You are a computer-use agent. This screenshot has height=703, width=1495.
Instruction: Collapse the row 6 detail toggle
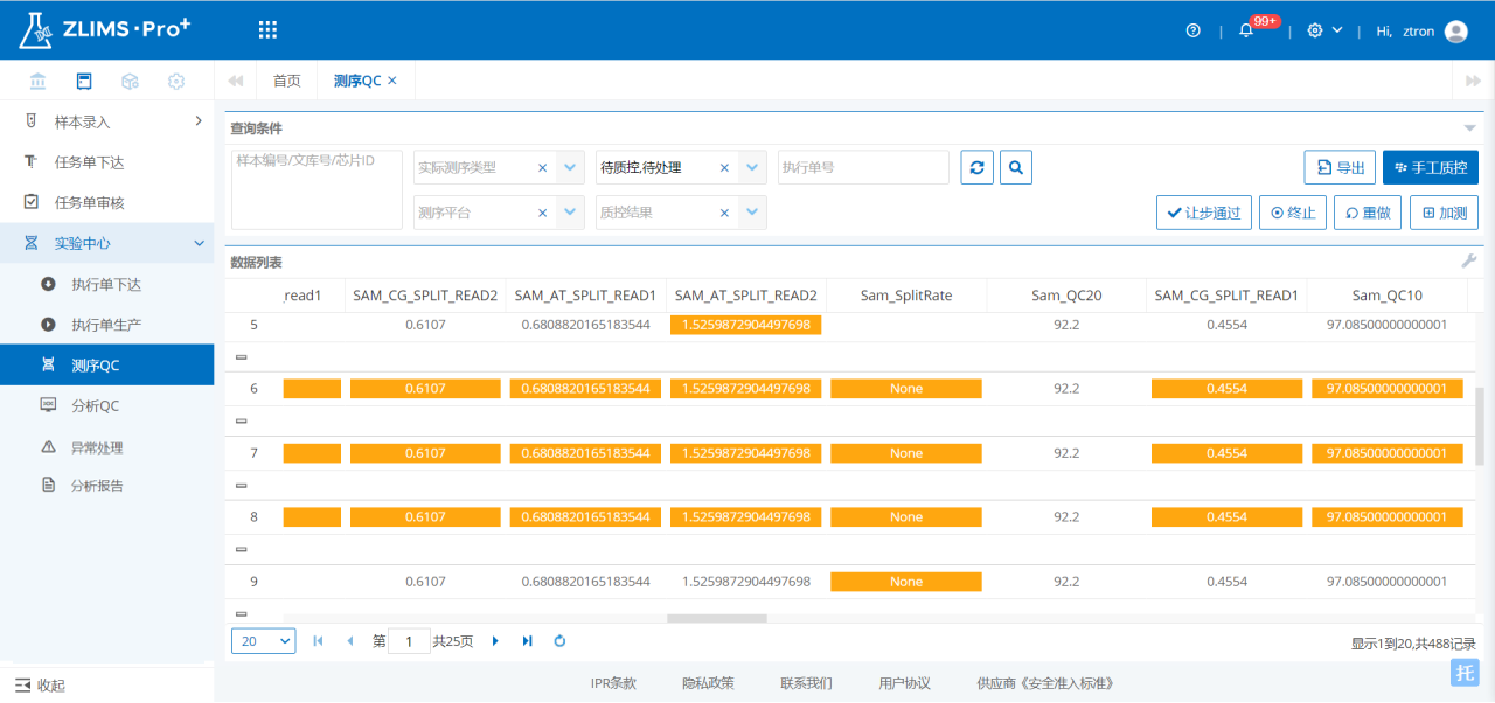[241, 421]
